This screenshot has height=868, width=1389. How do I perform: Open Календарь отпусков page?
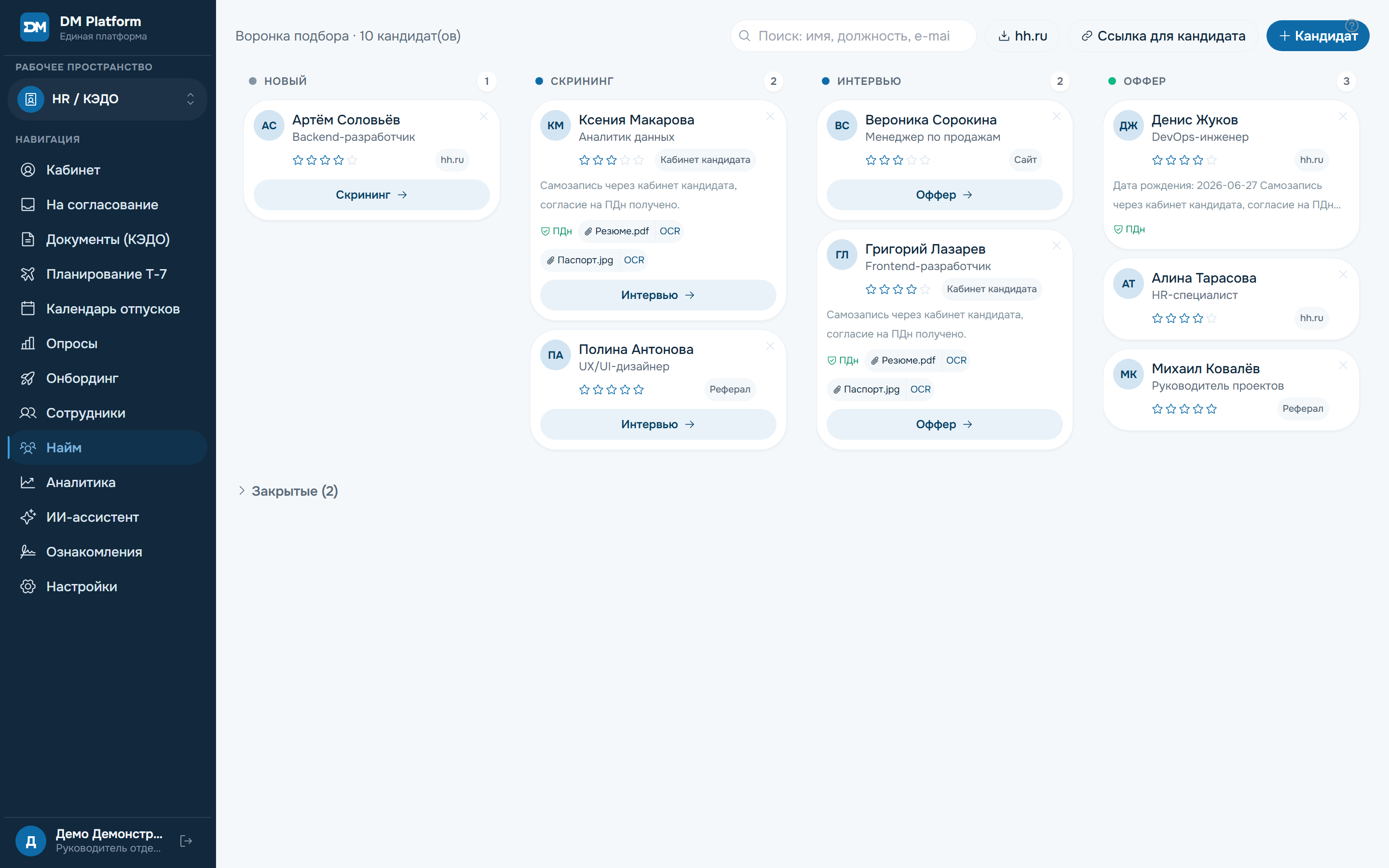pyautogui.click(x=108, y=309)
